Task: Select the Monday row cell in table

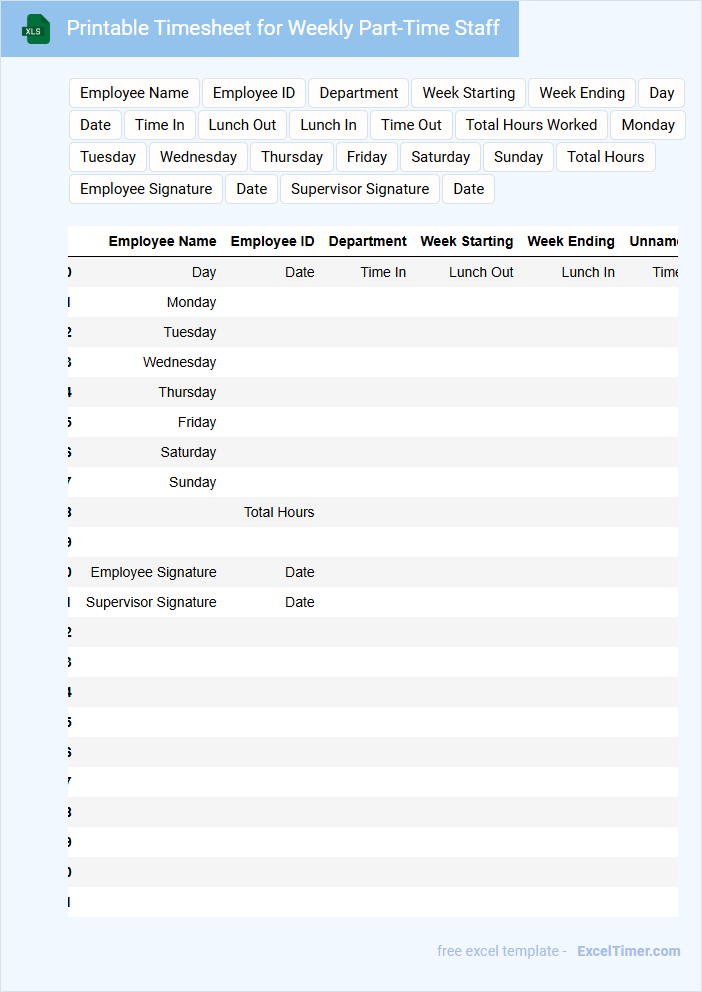Action: [192, 302]
